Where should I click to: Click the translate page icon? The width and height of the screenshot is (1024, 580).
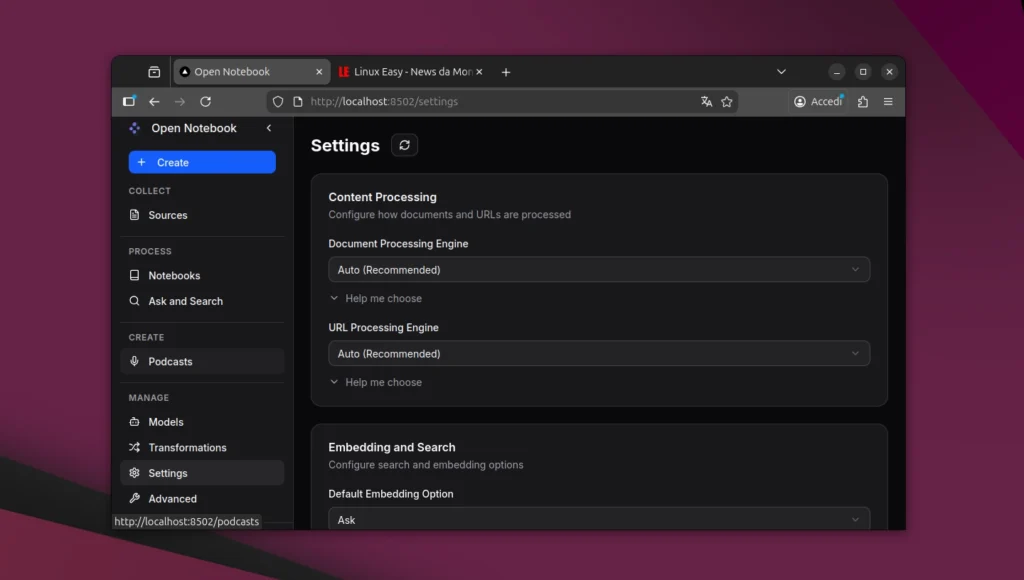pos(707,101)
